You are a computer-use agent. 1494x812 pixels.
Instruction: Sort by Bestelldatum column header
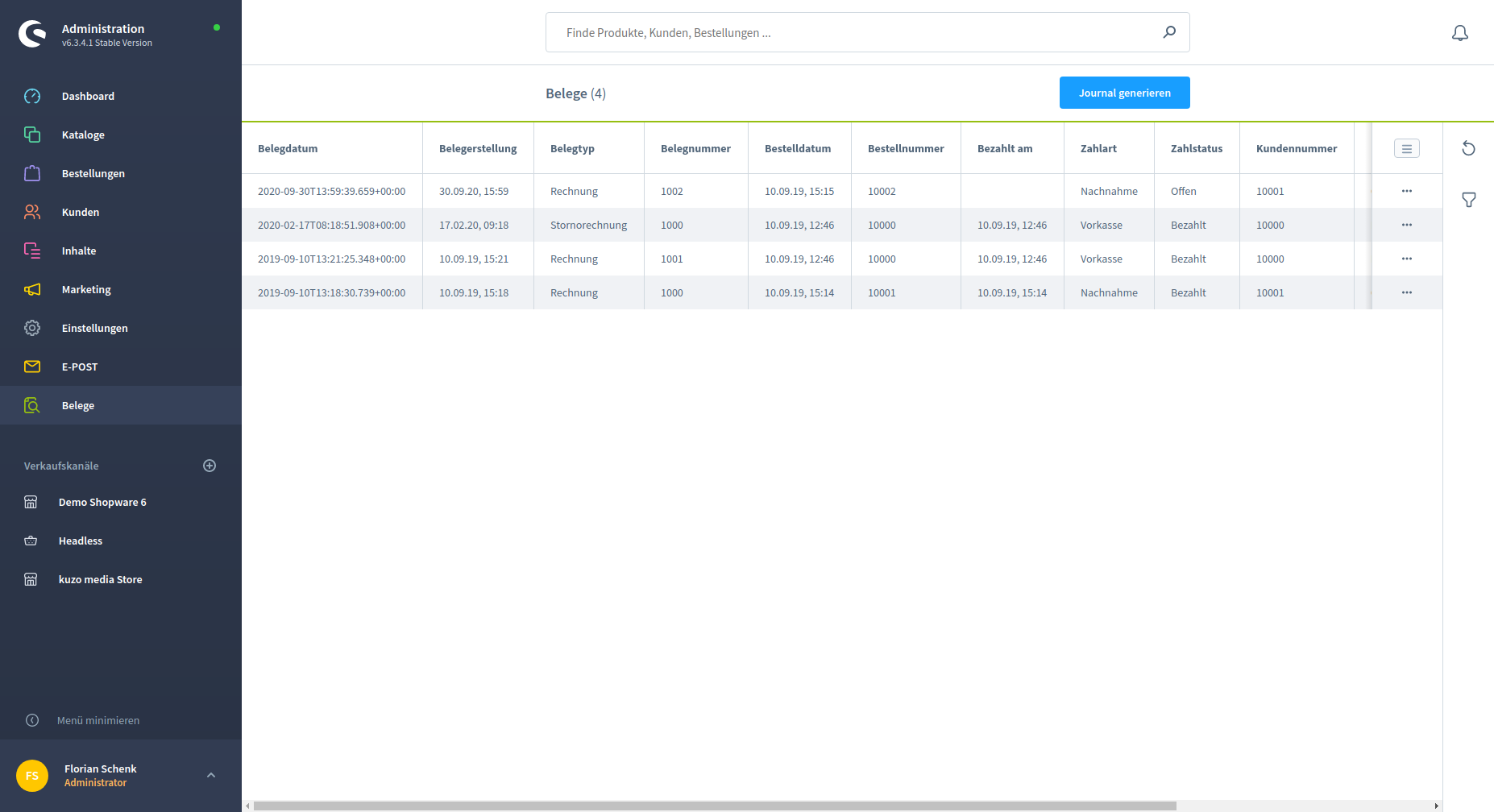point(798,148)
